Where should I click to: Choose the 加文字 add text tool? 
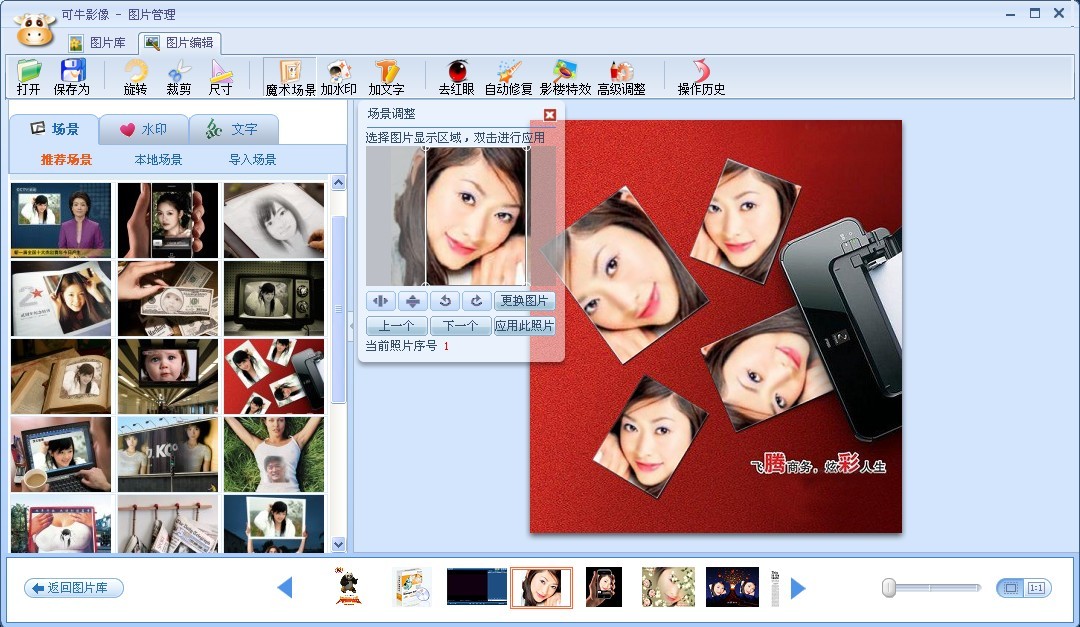pos(386,77)
